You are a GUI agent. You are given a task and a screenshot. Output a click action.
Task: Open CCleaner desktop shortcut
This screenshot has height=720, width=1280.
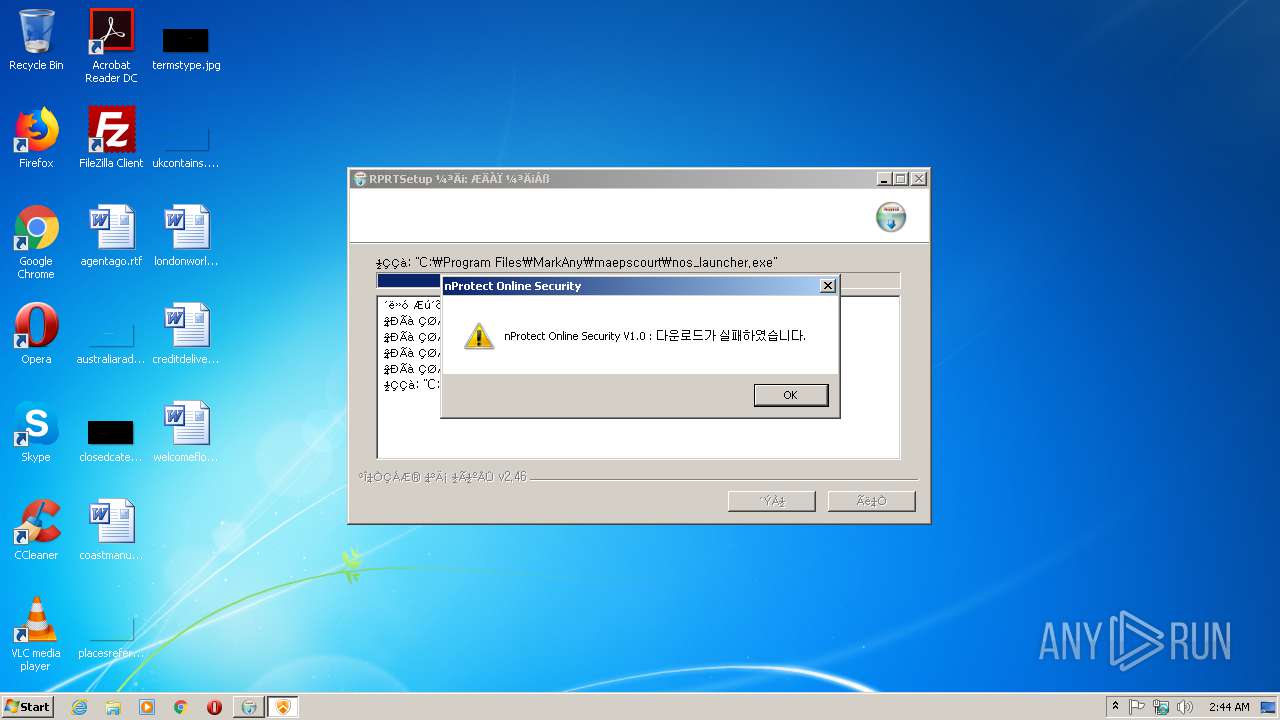36,530
